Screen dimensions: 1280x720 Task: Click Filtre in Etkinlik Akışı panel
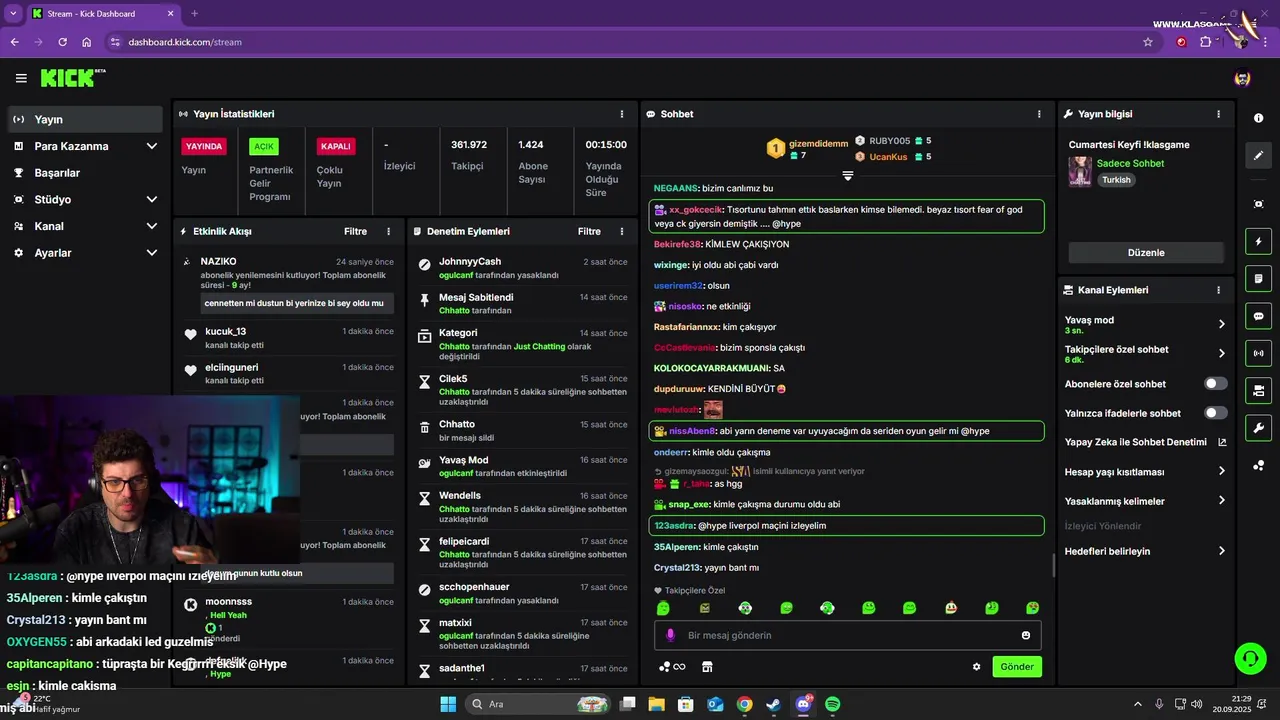tap(355, 231)
